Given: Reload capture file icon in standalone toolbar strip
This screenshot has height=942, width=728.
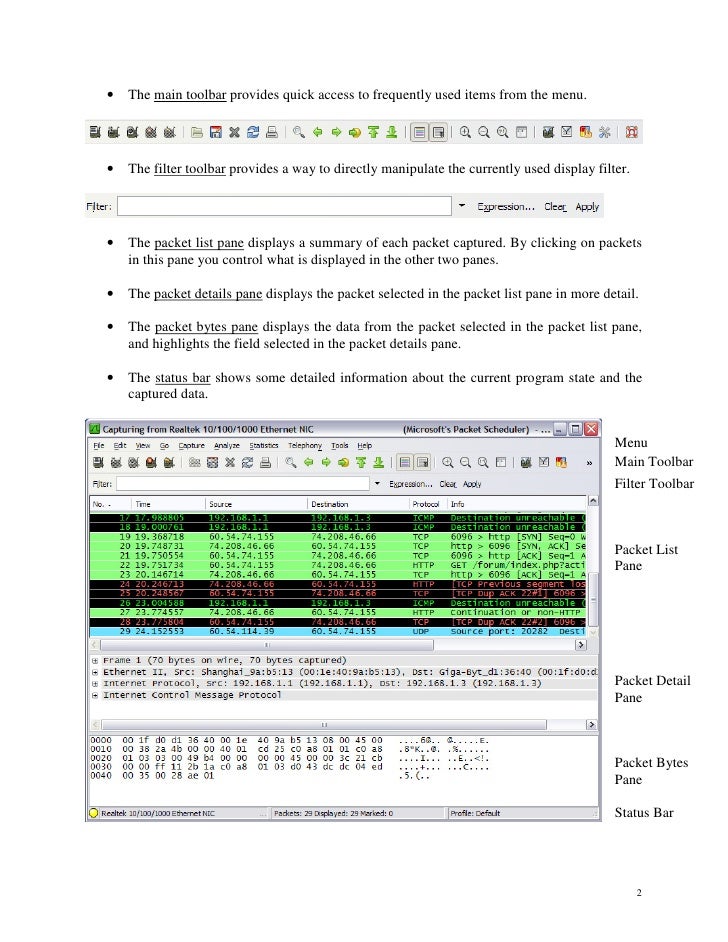Looking at the screenshot, I should (253, 132).
